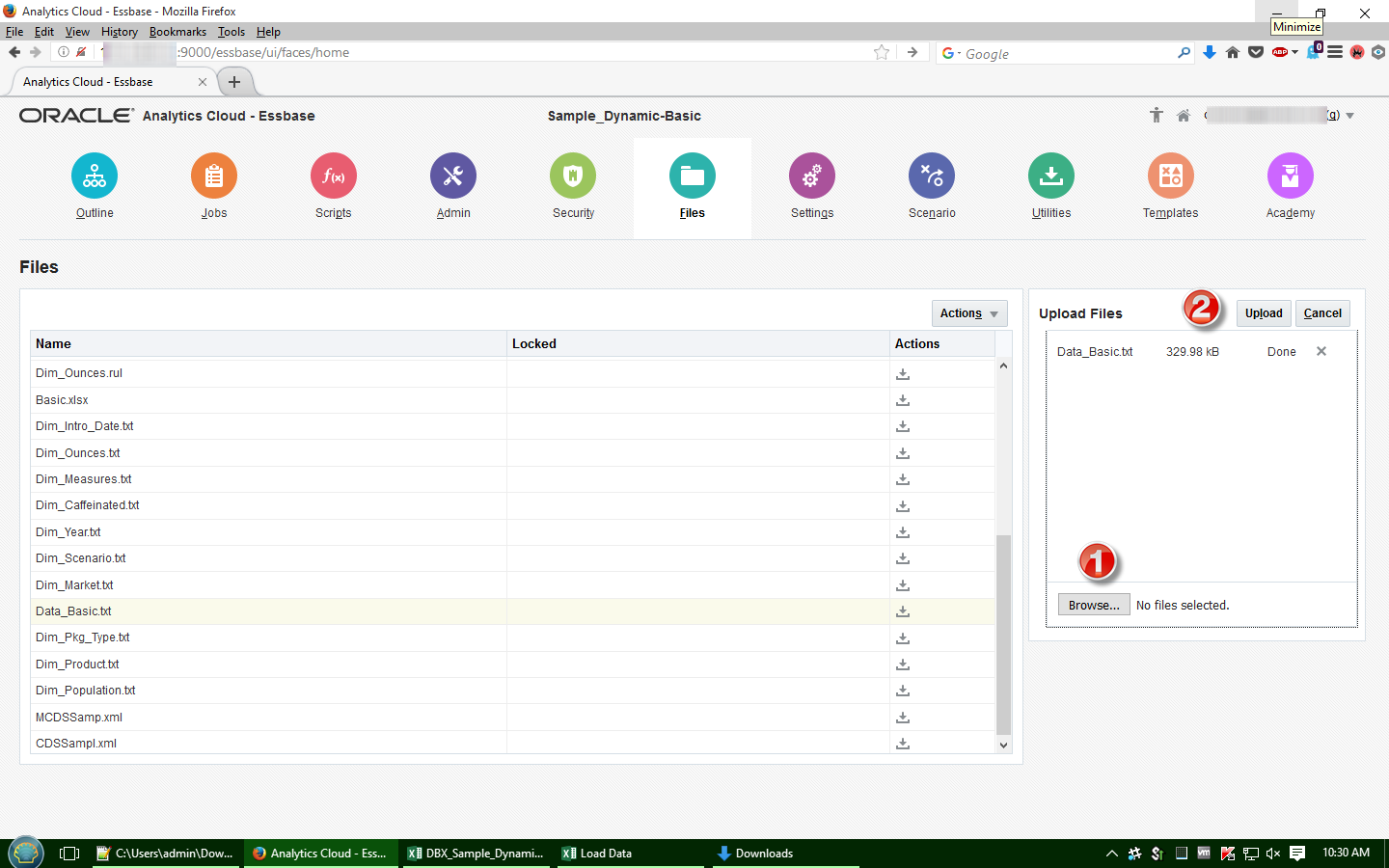
Task: Open the Edit menu
Action: [44, 32]
